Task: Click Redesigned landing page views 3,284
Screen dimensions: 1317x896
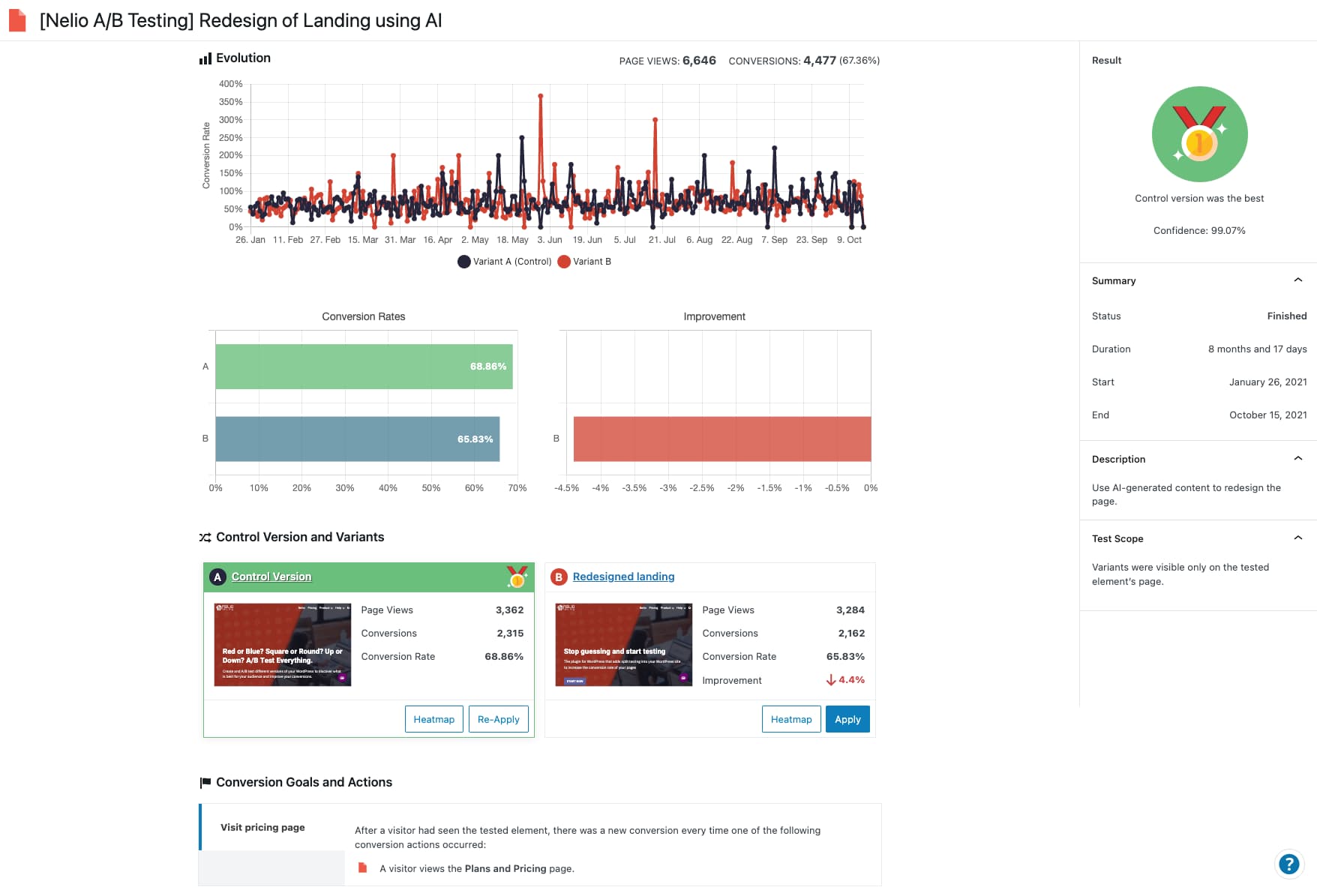Action: [x=850, y=610]
